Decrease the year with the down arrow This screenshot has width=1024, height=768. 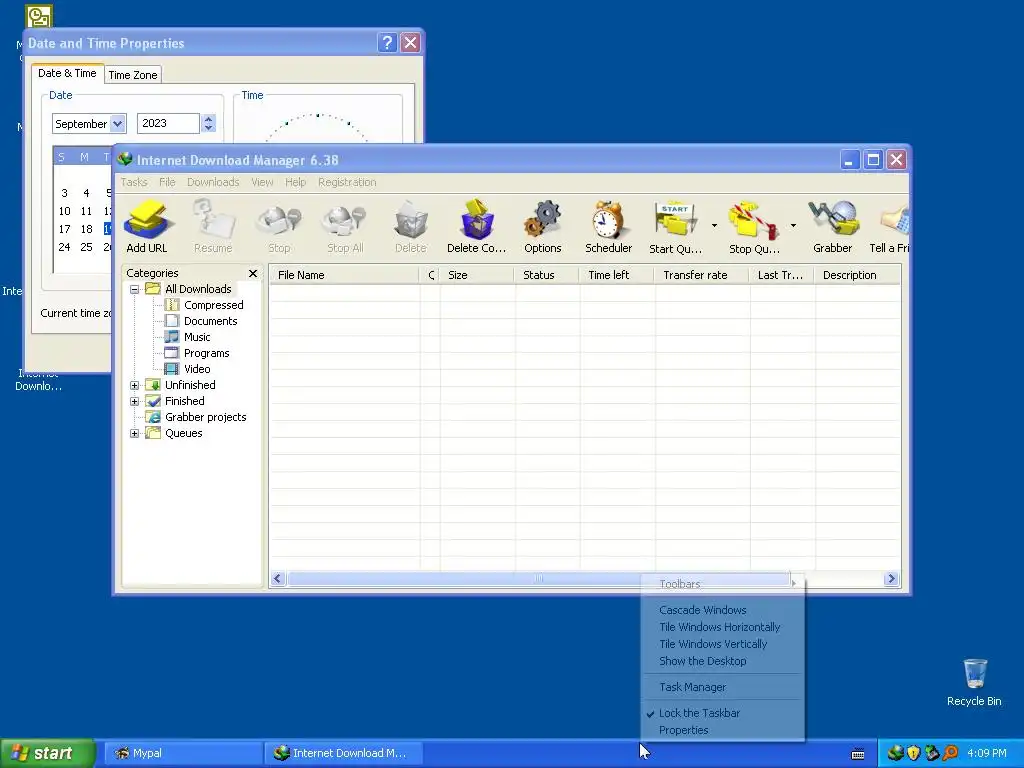point(208,127)
